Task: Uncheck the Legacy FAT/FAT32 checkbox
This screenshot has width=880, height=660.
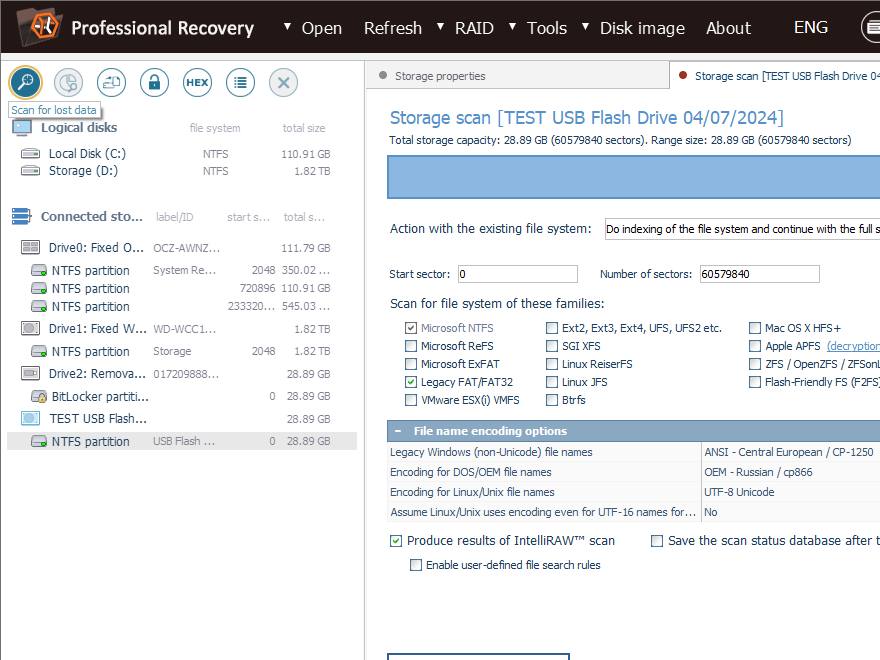Action: [411, 382]
